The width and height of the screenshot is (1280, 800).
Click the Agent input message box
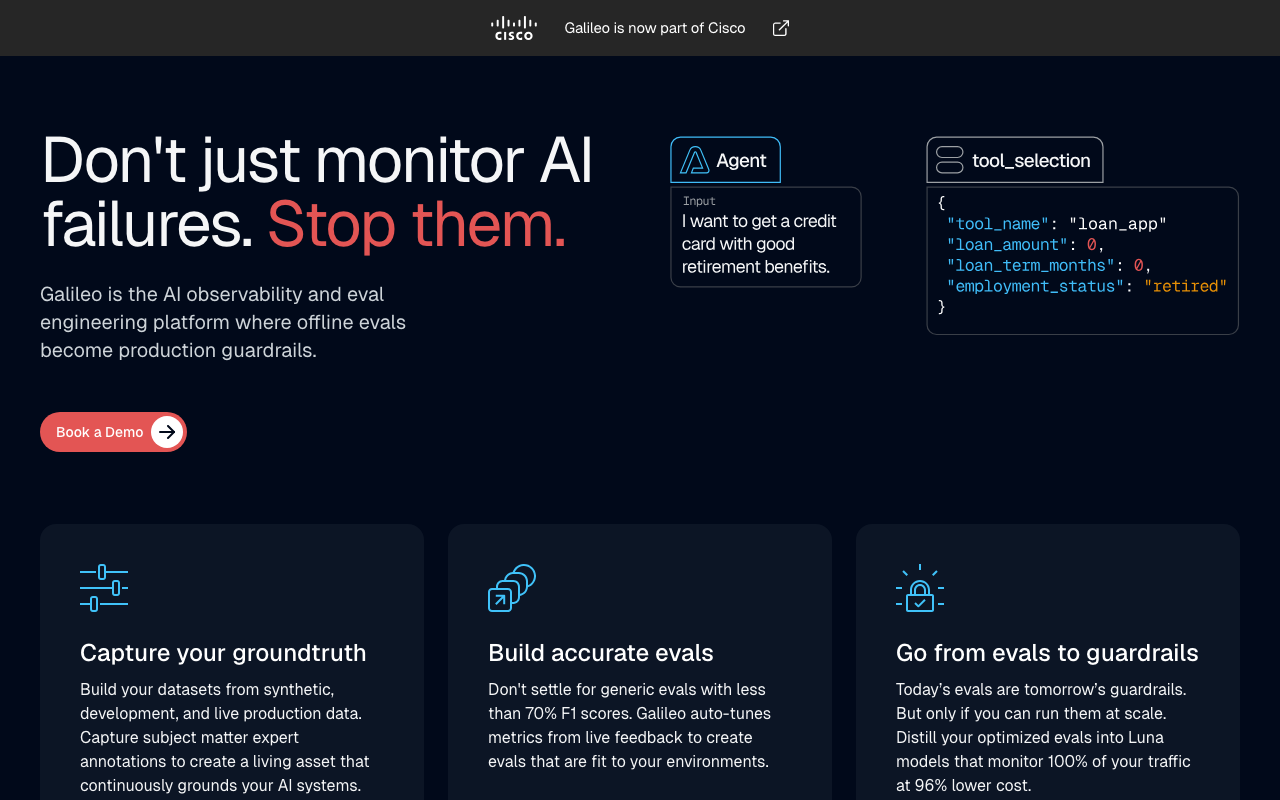pos(766,237)
